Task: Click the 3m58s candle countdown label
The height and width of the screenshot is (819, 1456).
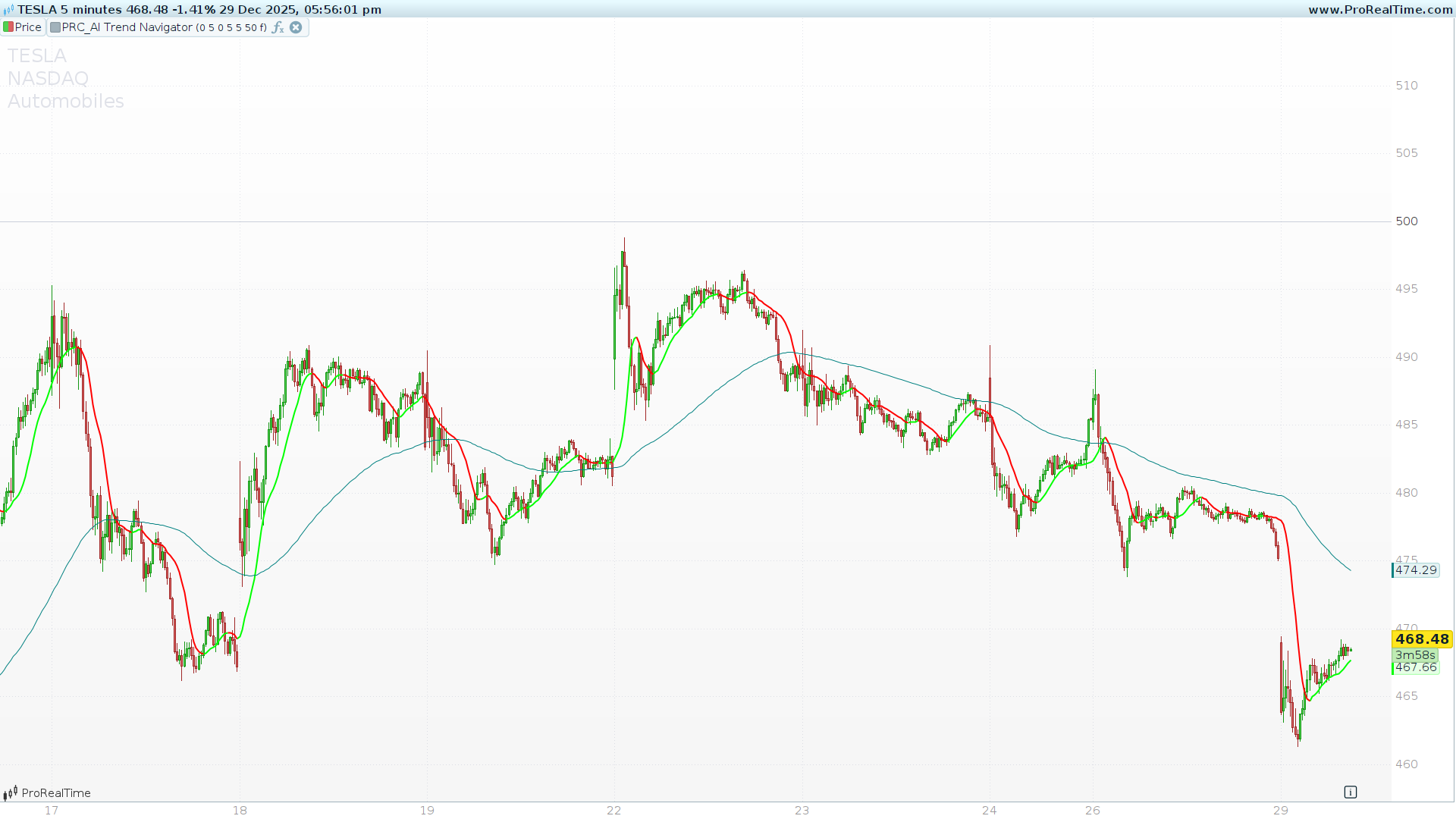Action: click(1415, 655)
